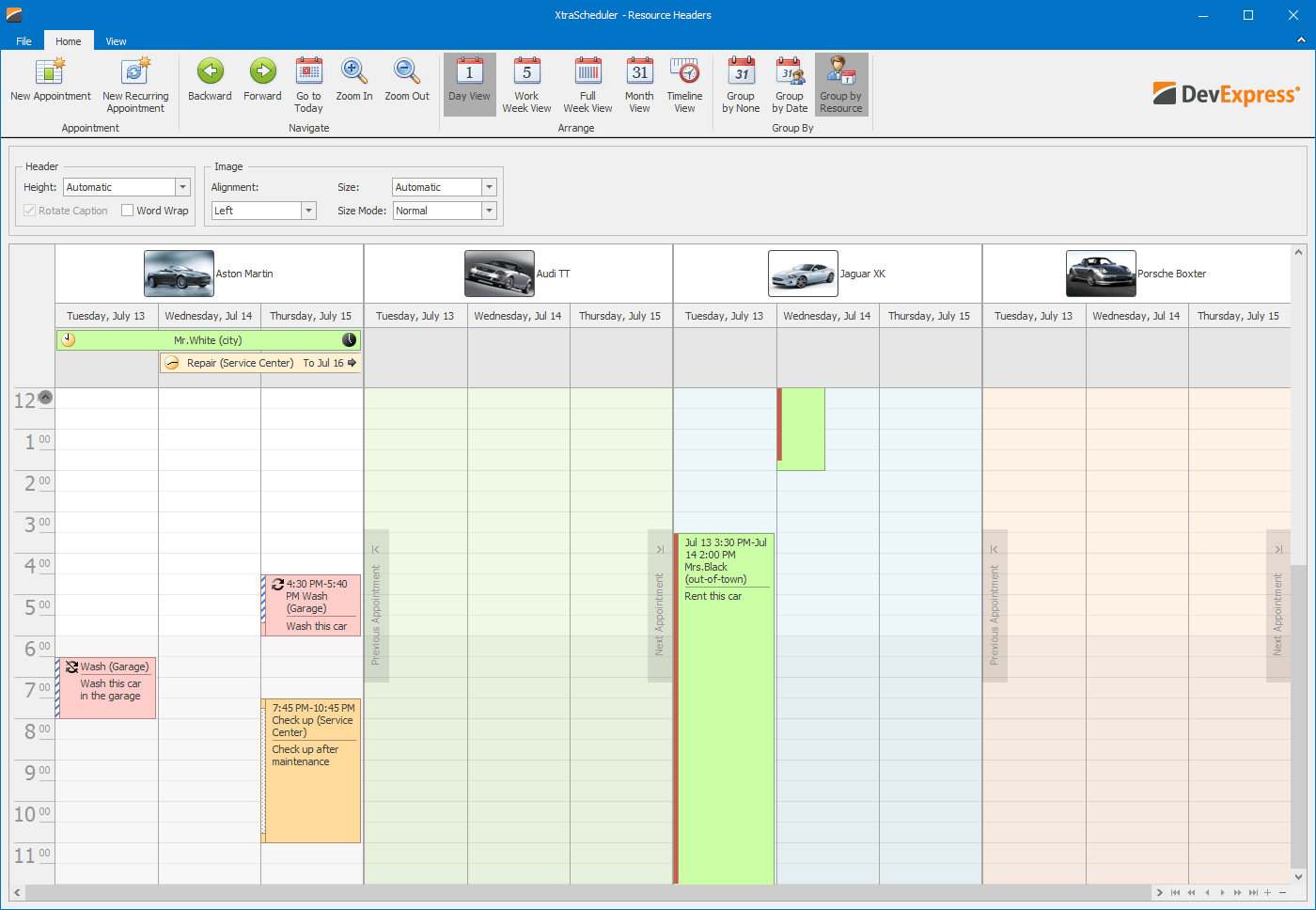This screenshot has height=910, width=1316.
Task: Go to last resource in navigator
Action: pos(1253,893)
